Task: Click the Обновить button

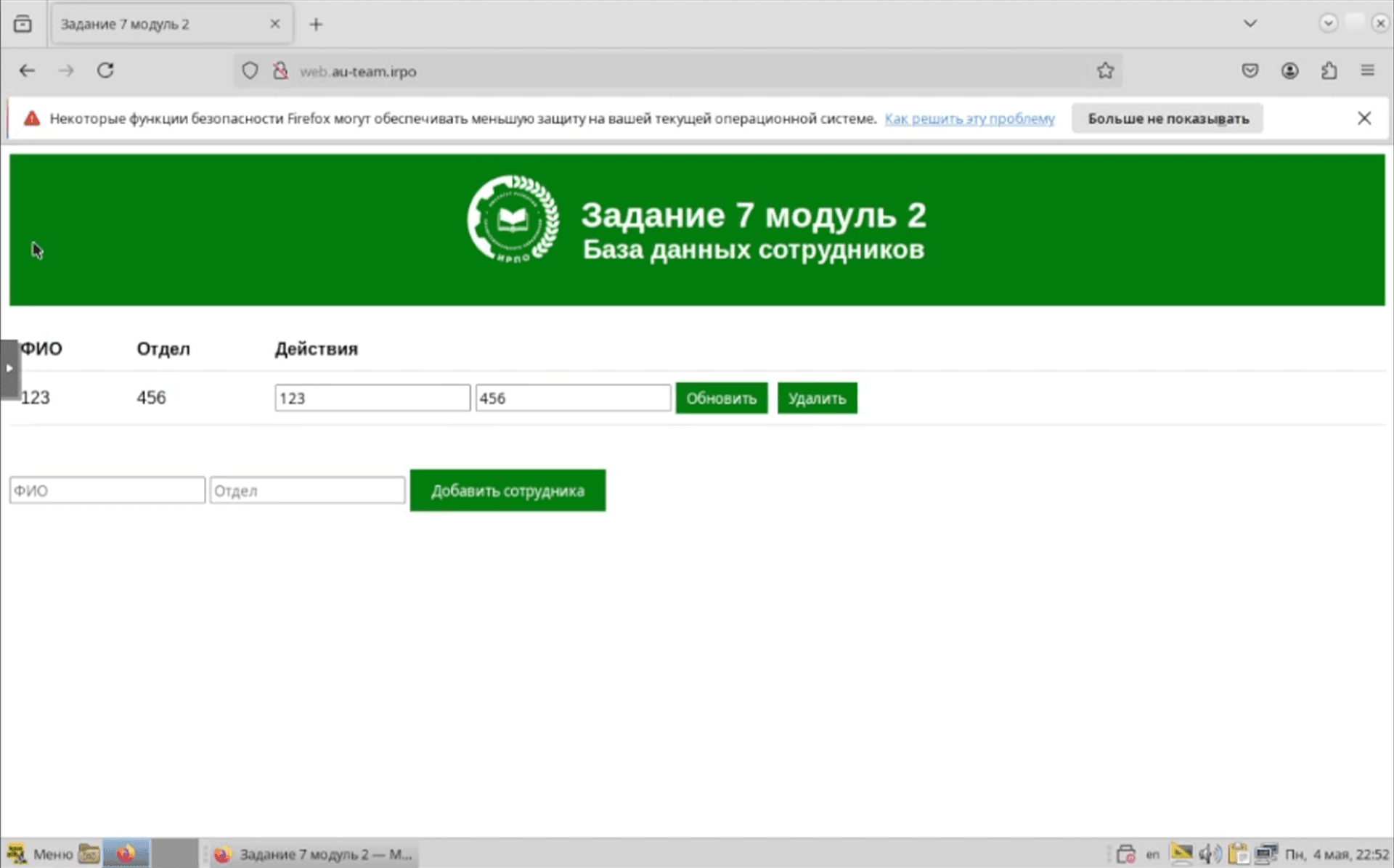Action: click(x=721, y=398)
